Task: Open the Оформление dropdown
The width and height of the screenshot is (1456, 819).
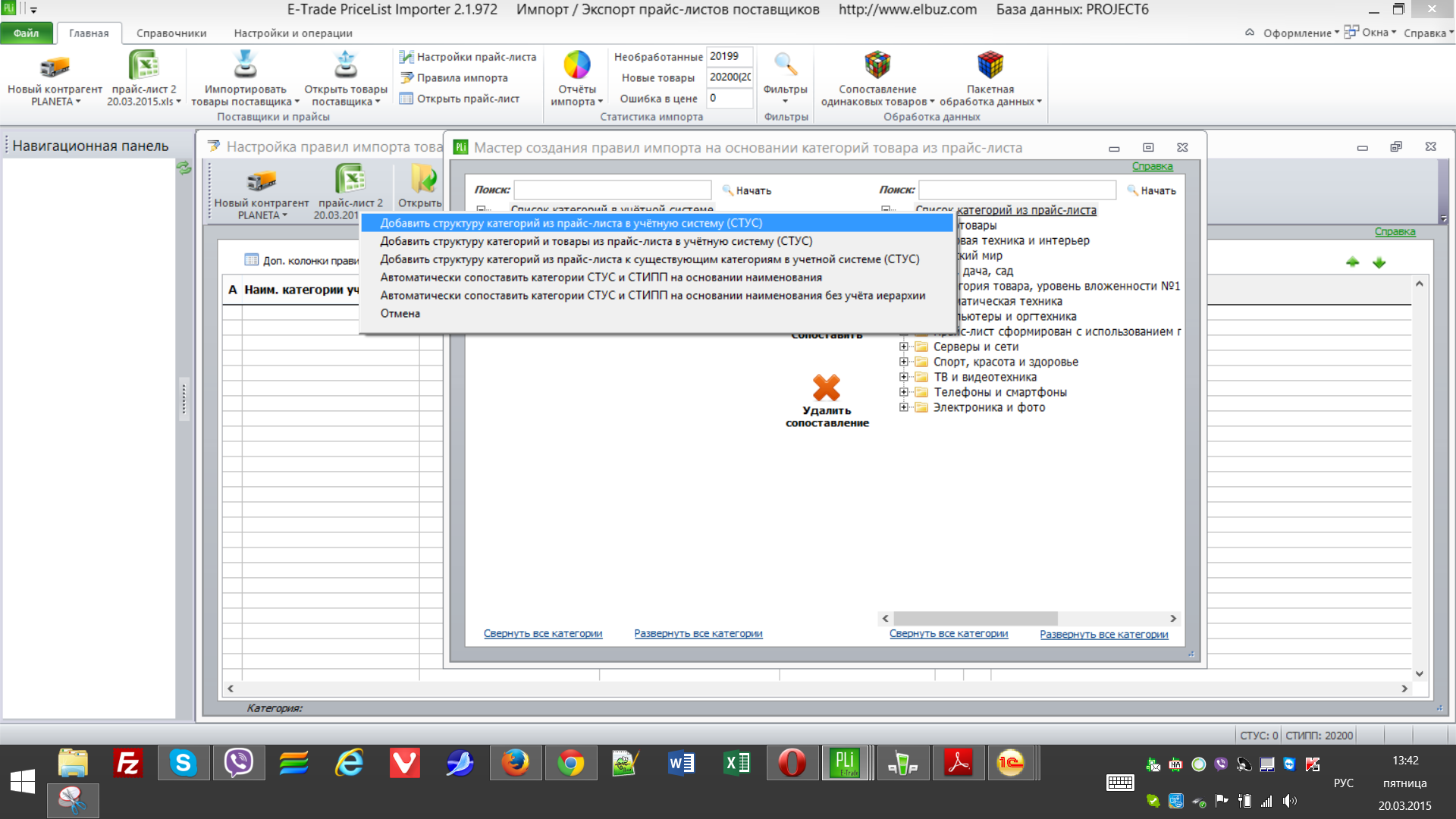Action: tap(1301, 33)
